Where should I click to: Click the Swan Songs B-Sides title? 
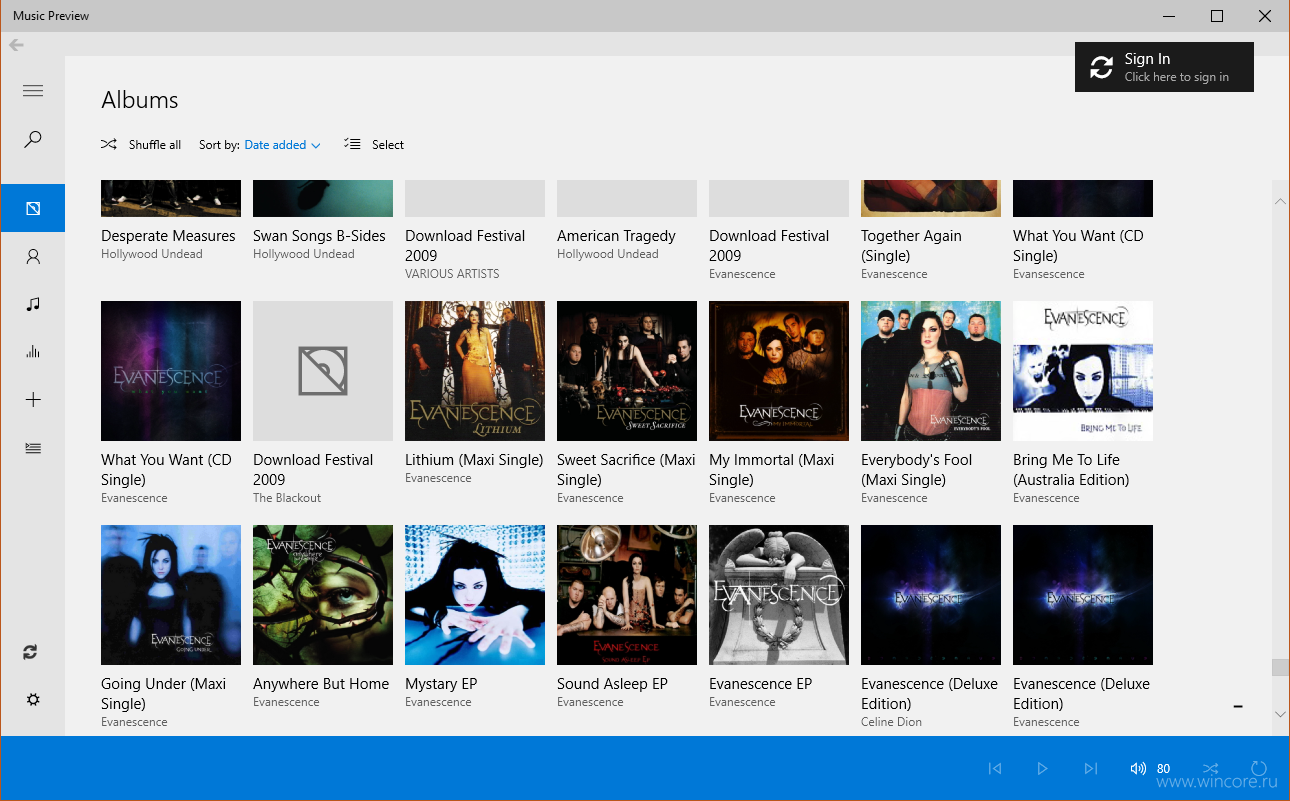(319, 236)
